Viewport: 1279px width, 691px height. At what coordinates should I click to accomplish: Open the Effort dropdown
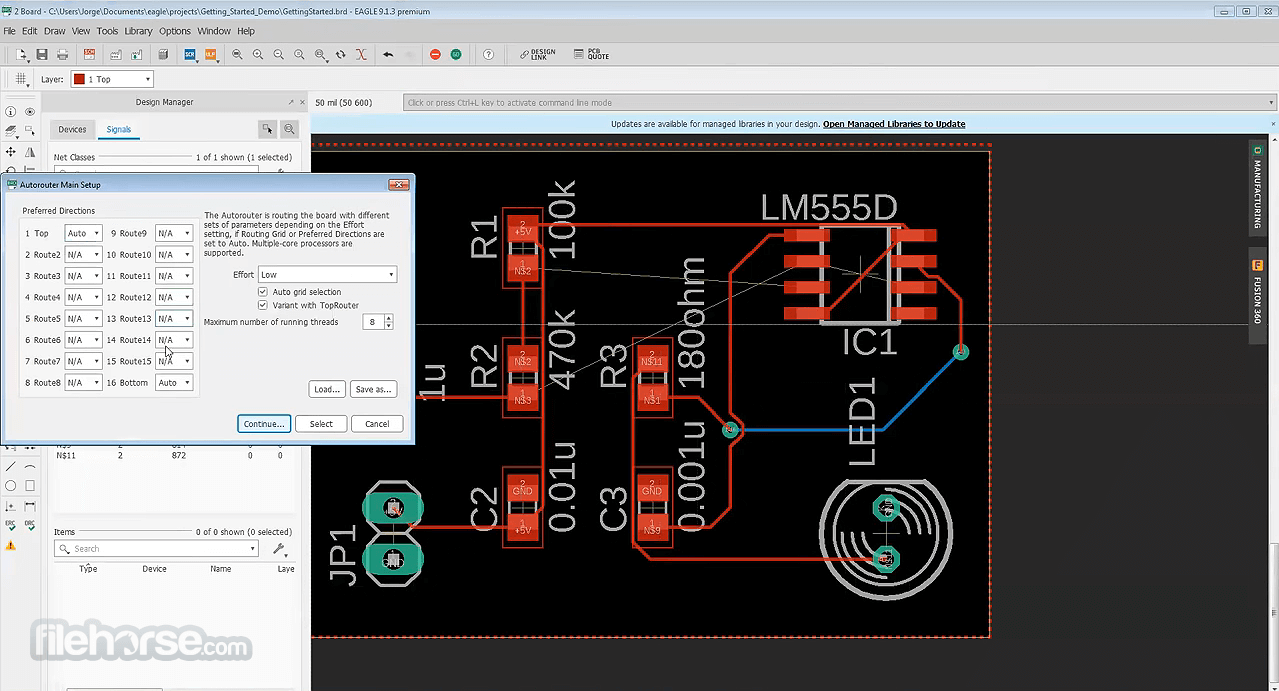(x=328, y=274)
